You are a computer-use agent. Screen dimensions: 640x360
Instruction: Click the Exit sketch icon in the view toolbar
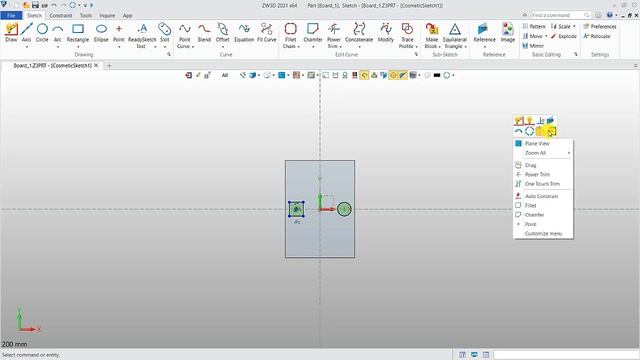click(188, 75)
